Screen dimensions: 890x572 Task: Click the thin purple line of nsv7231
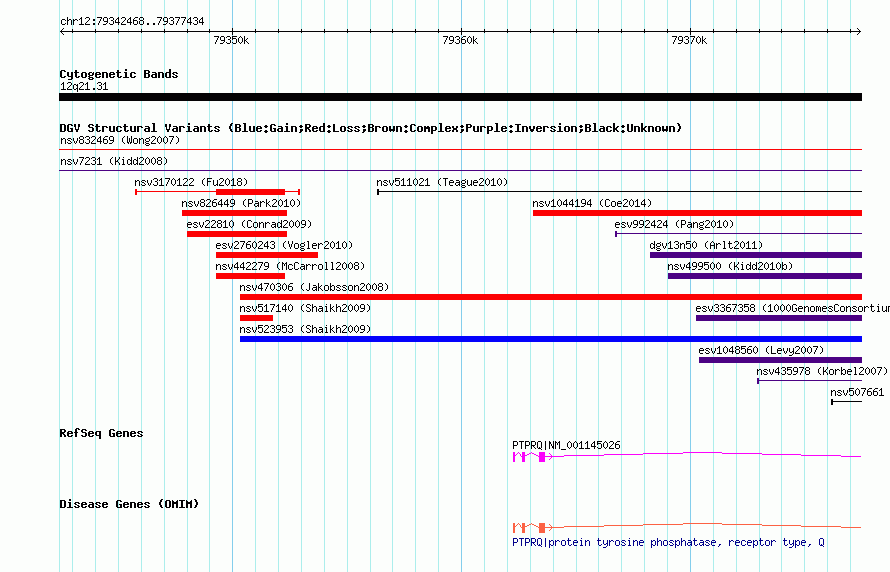click(460, 171)
